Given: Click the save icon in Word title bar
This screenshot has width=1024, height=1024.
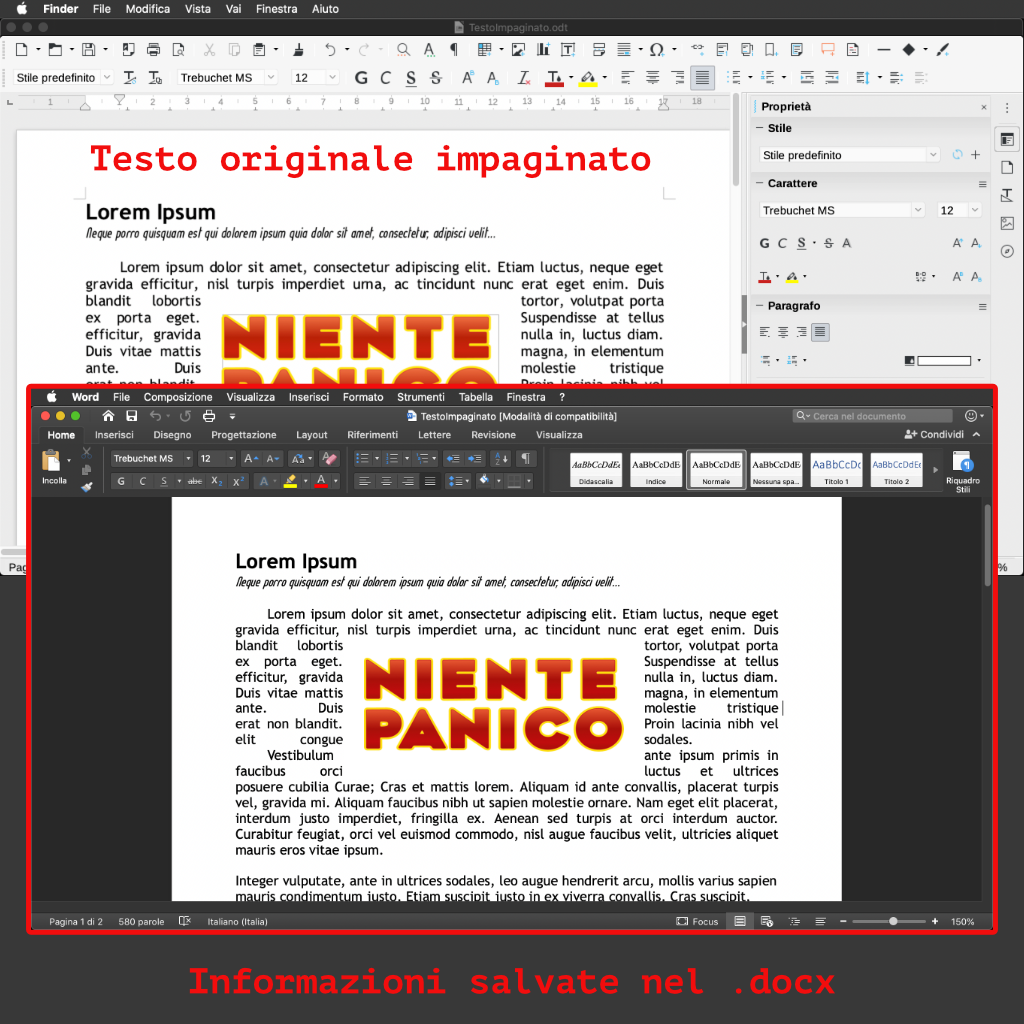Looking at the screenshot, I should (132, 416).
